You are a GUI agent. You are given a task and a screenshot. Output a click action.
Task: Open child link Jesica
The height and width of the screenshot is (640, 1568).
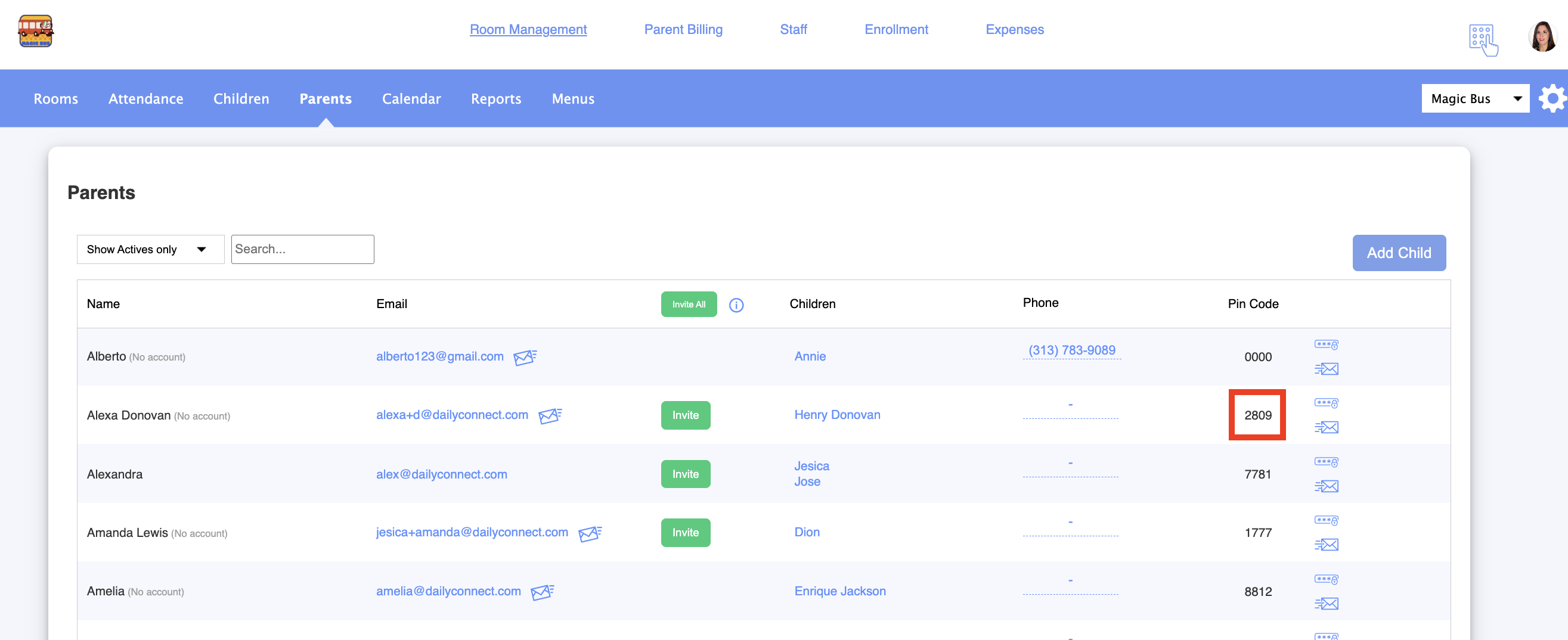coord(811,466)
